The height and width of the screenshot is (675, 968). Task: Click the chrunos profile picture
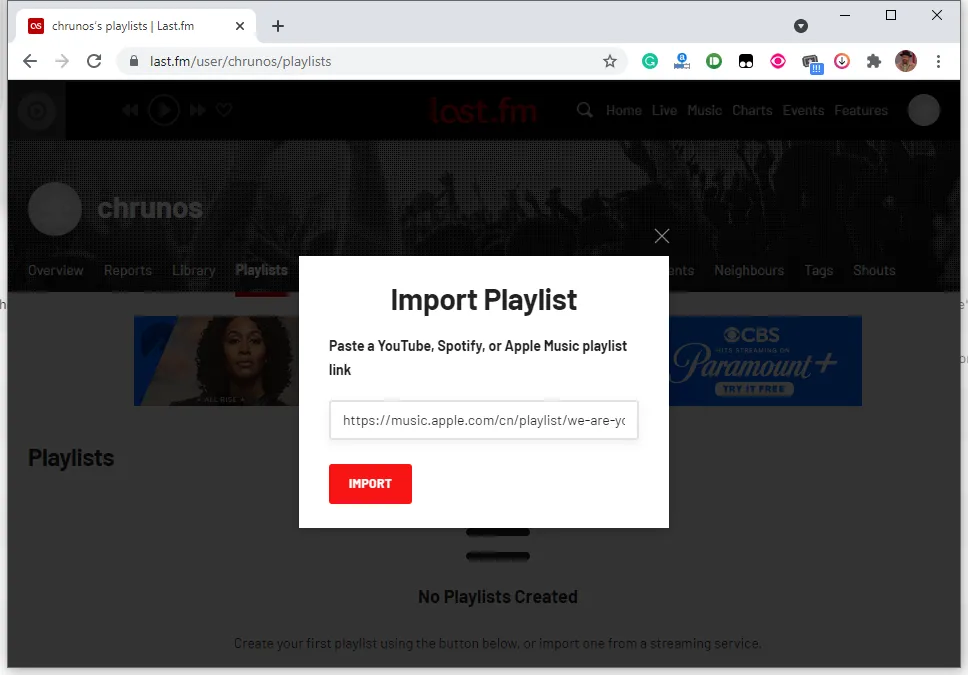[x=55, y=209]
